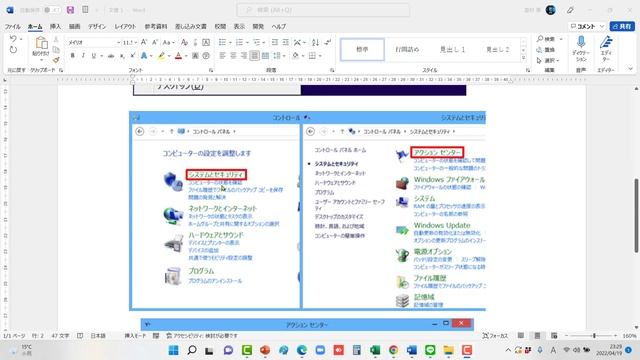Apply superscript formatting
Image resolution: width=640 pixels, height=360 pixels.
click(133, 56)
